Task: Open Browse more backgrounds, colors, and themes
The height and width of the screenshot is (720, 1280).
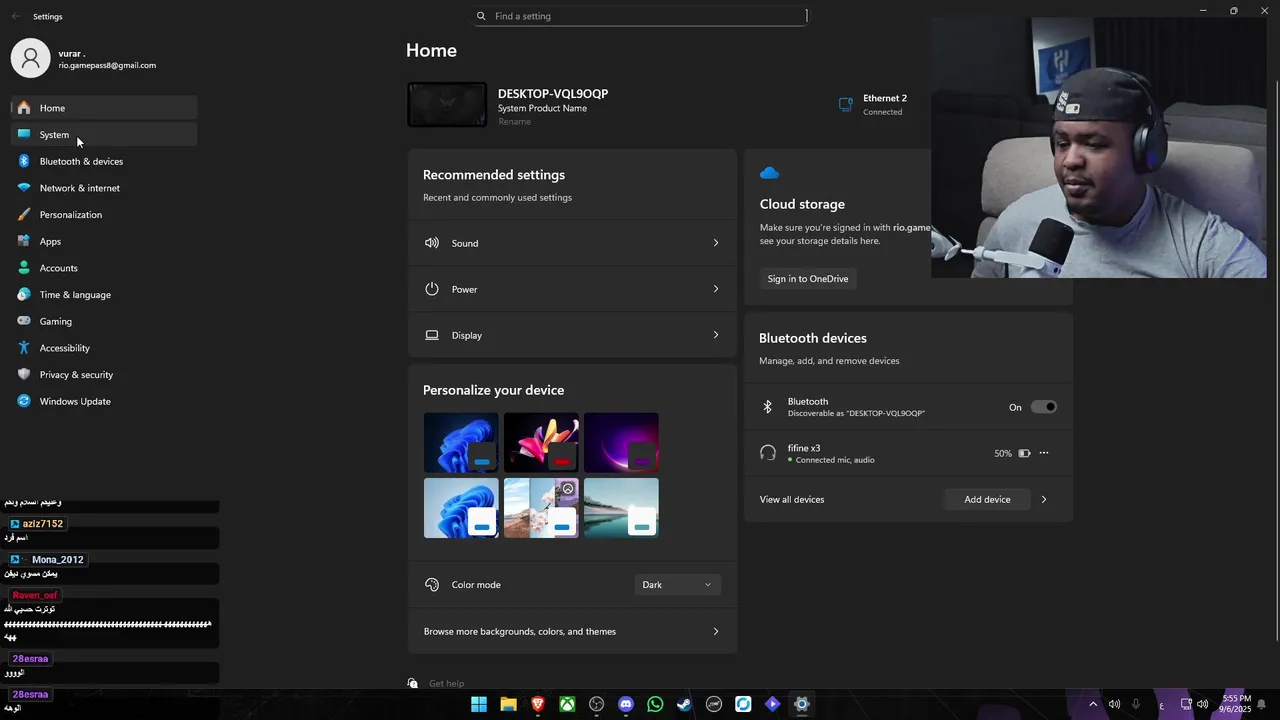Action: pos(572,631)
